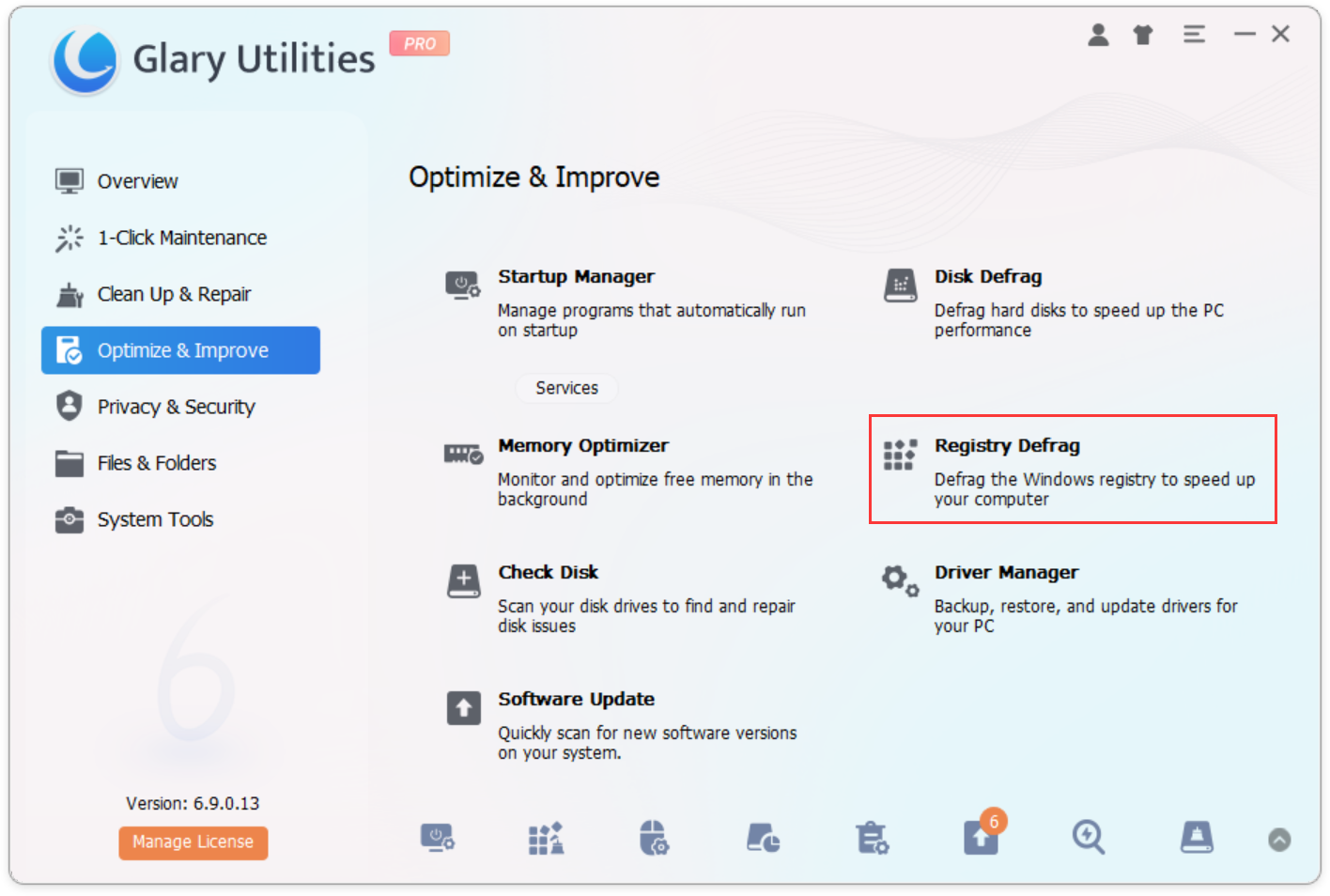Open the Memory Optimizer tool
This screenshot has height=896, width=1330.
click(582, 446)
